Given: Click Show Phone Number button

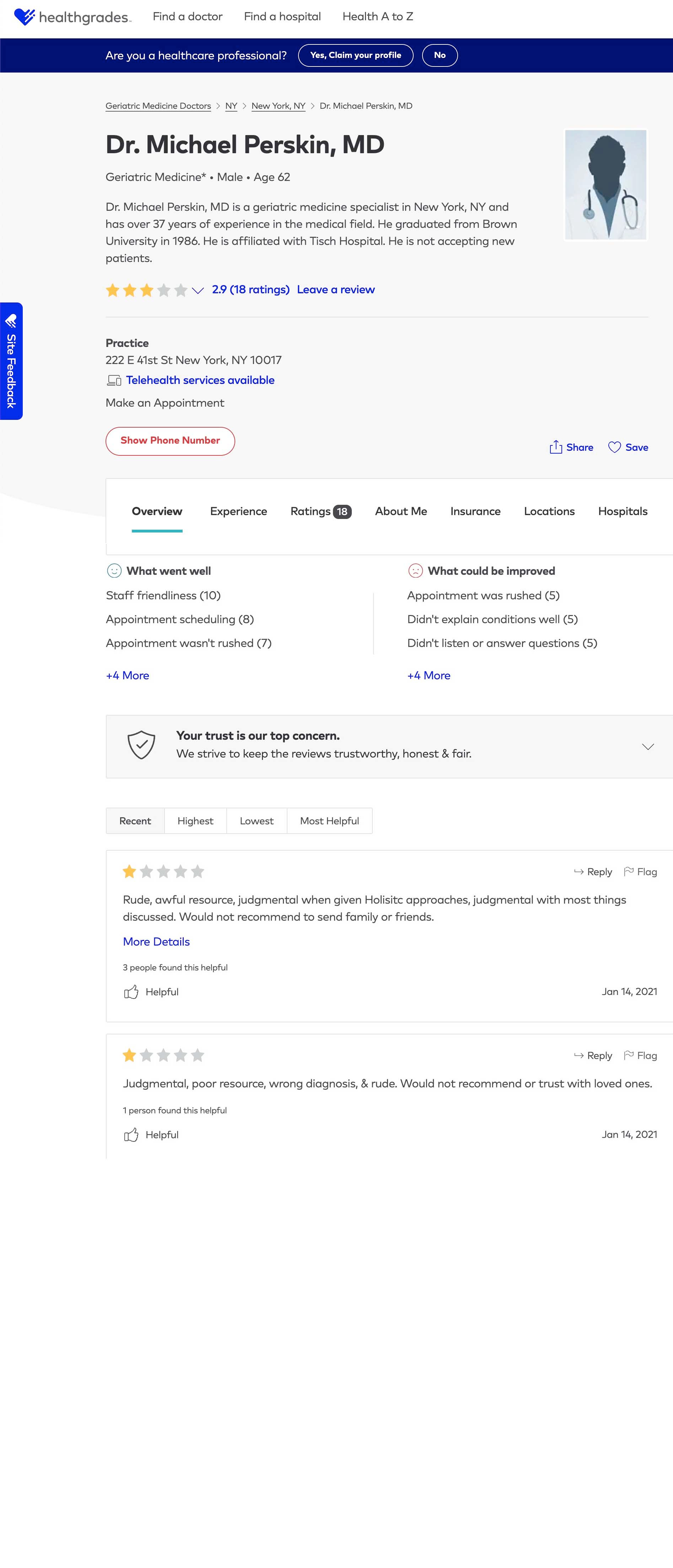Looking at the screenshot, I should 170,441.
